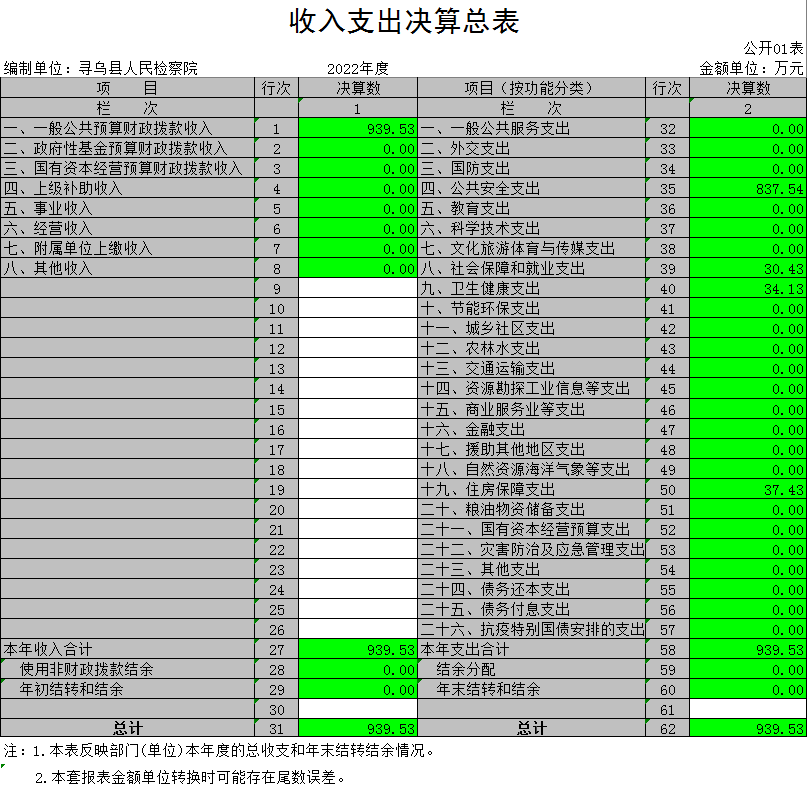Select 八、社会保障和就业支出 cell
This screenshot has width=807, height=790.
pos(532,269)
